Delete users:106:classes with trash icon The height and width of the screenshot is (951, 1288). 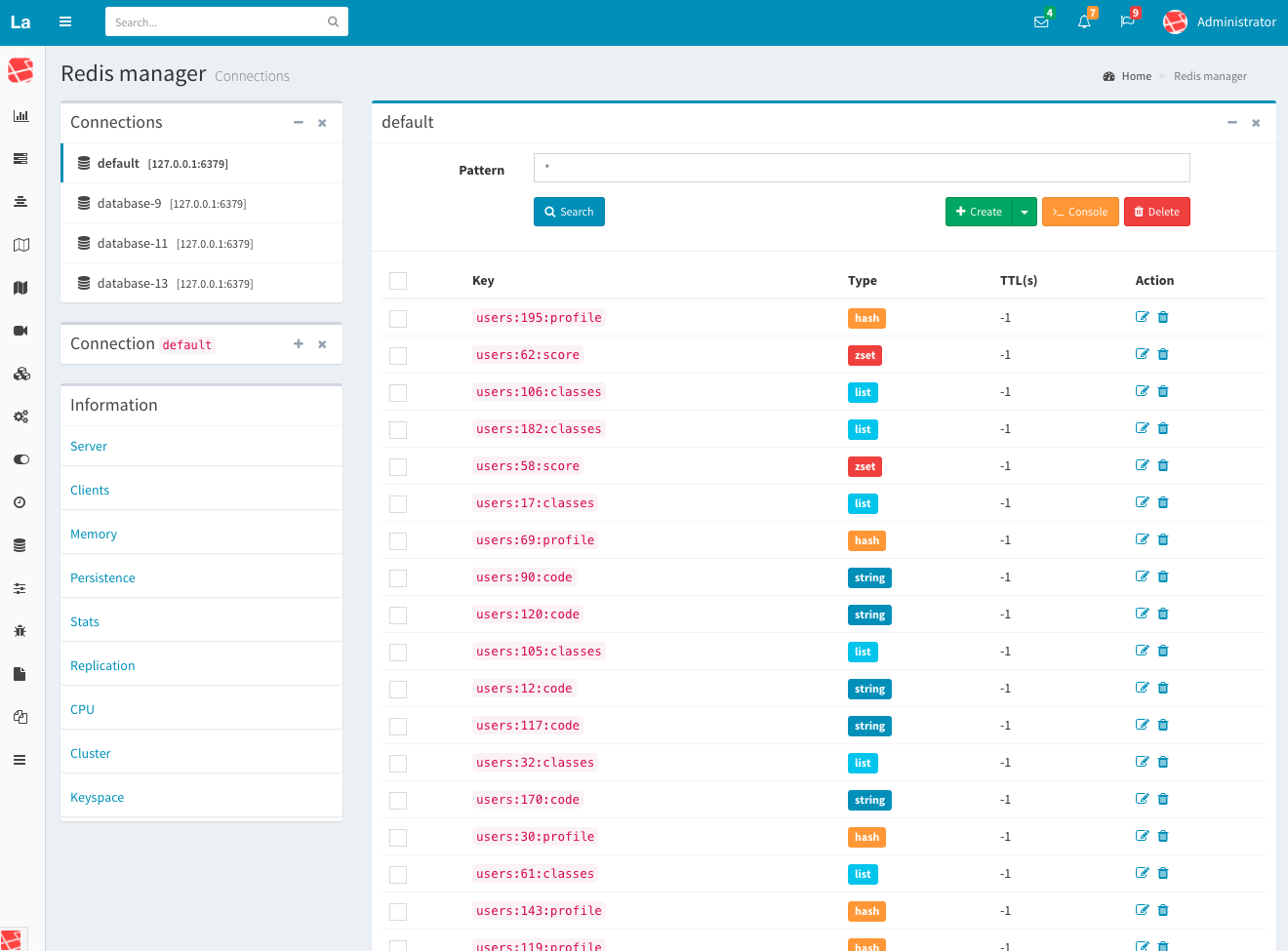pos(1163,391)
